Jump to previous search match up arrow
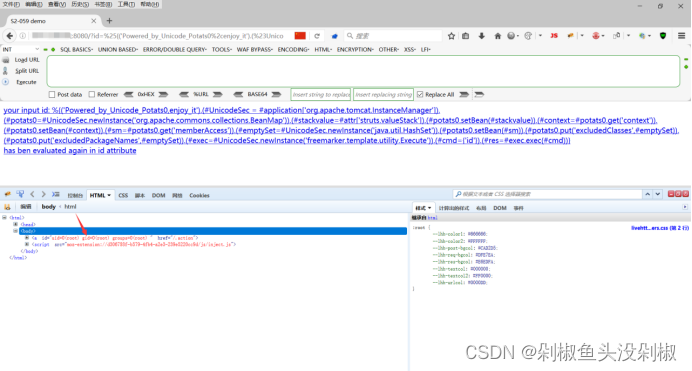 click(647, 194)
